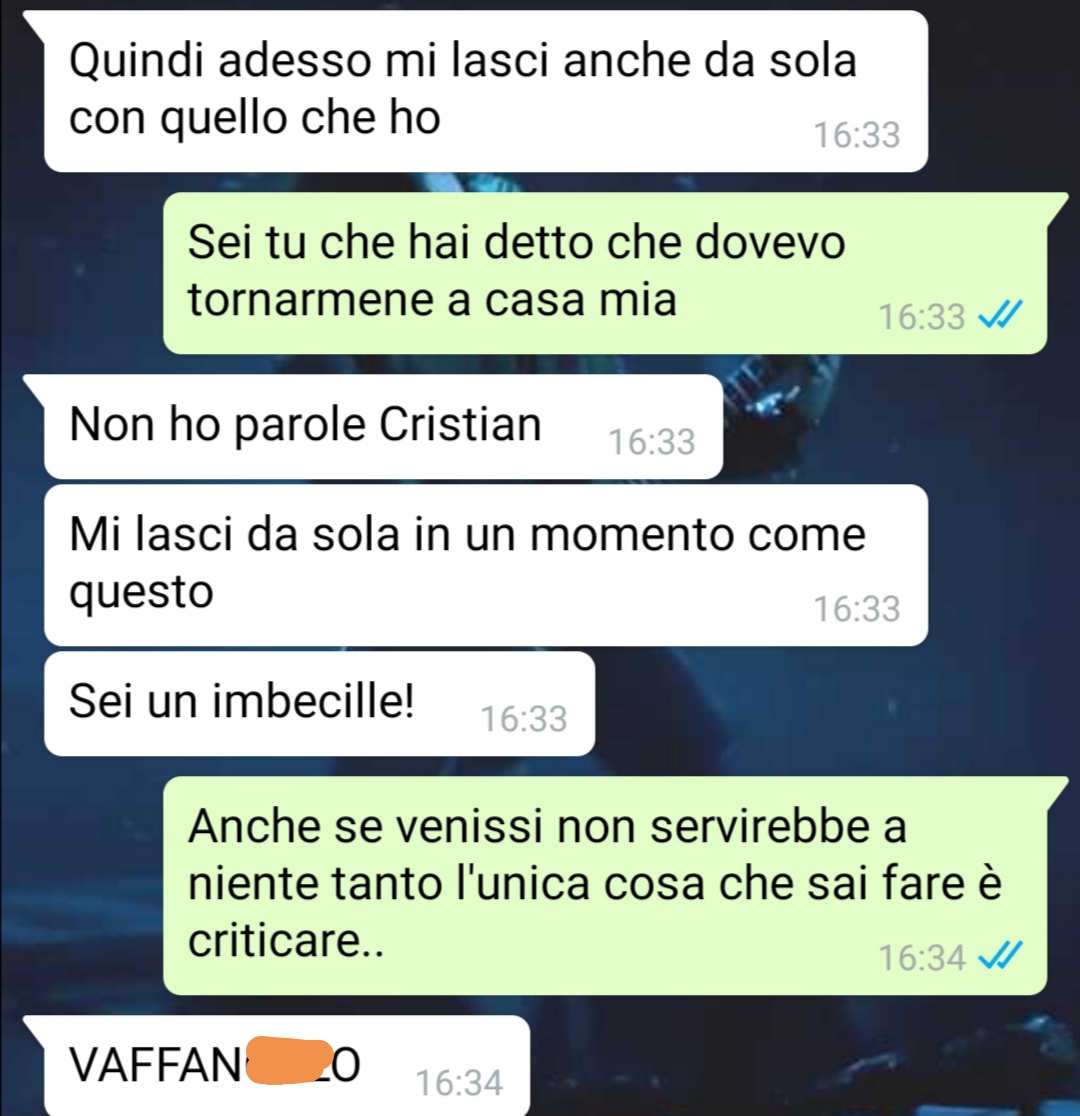The image size is (1080, 1116).
Task: Select the "Sei tu che hai detto" outgoing message
Action: 605,273
